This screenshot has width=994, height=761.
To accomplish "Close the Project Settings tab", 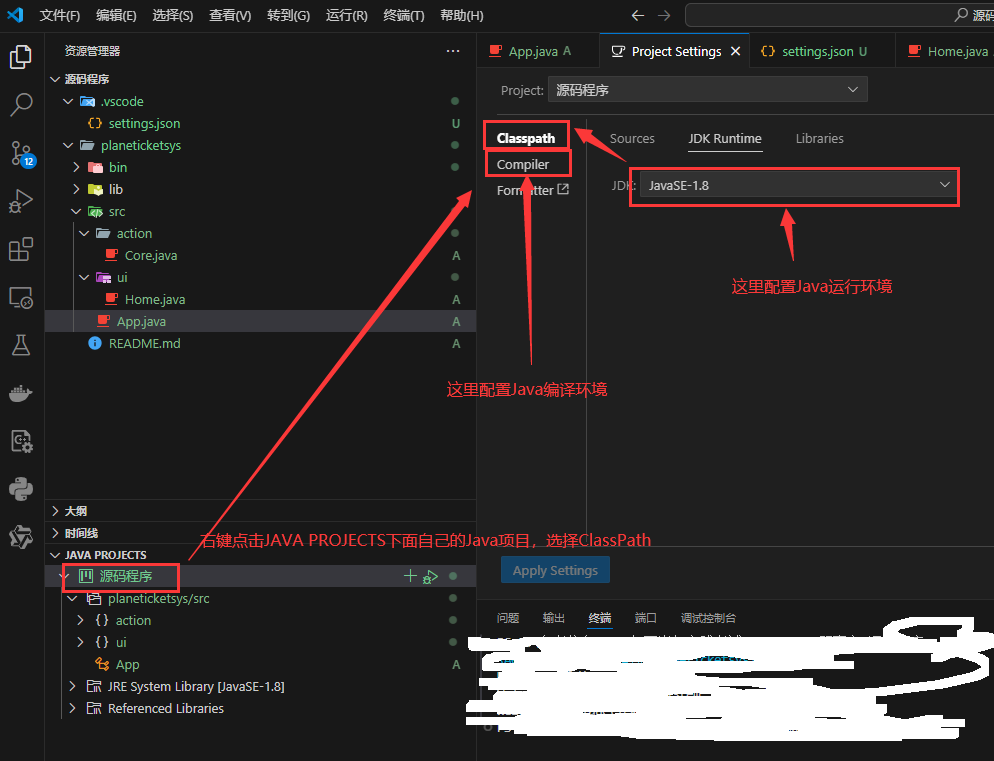I will point(736,51).
